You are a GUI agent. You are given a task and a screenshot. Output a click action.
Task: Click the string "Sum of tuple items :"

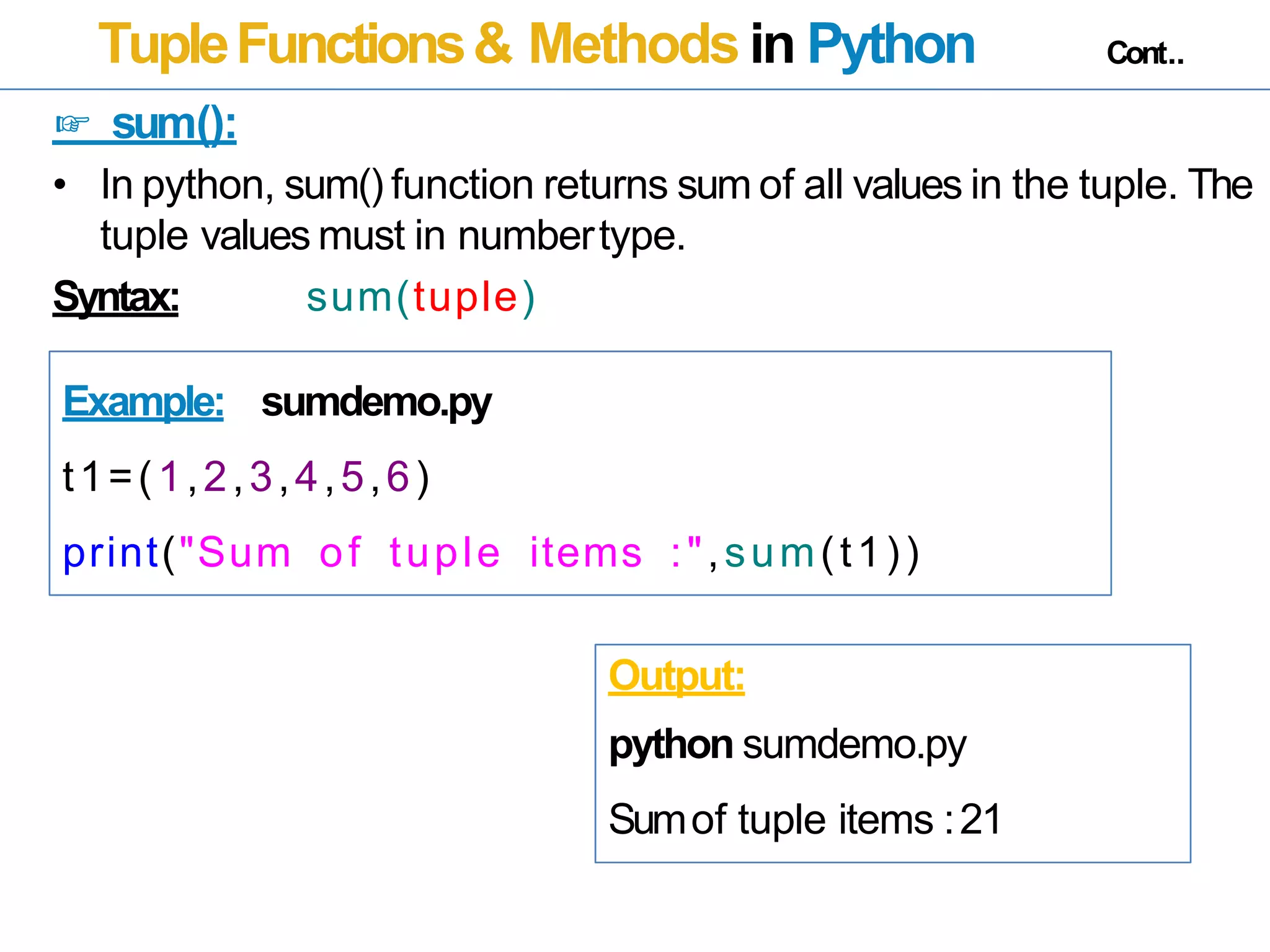(441, 552)
